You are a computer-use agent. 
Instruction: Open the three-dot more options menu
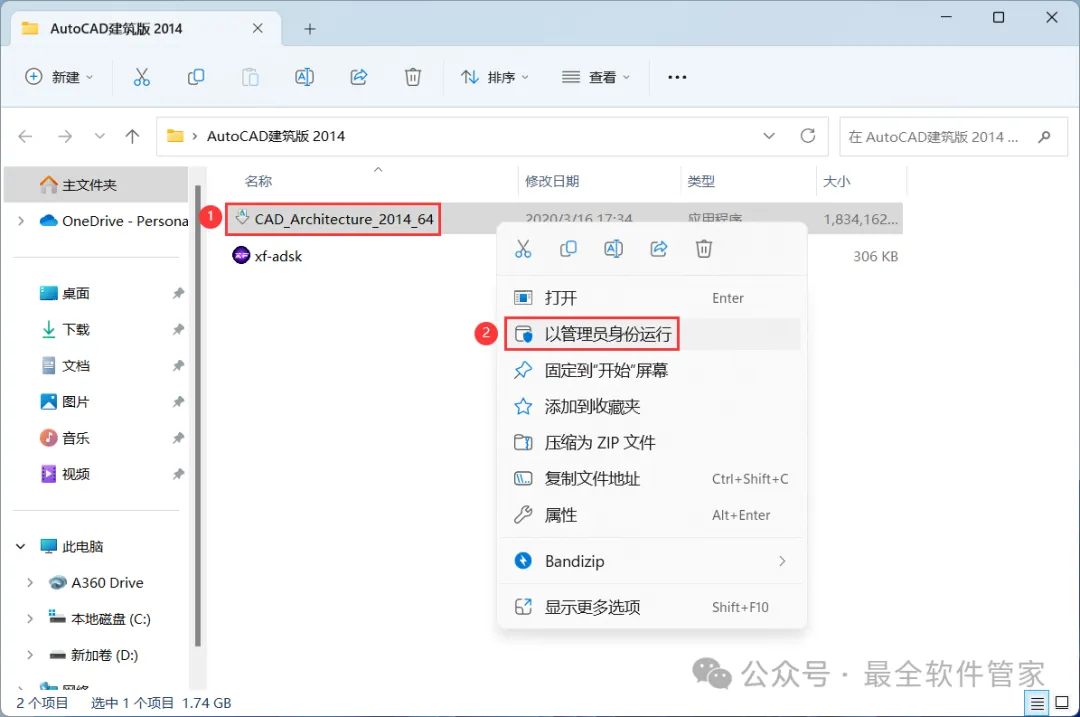click(677, 77)
